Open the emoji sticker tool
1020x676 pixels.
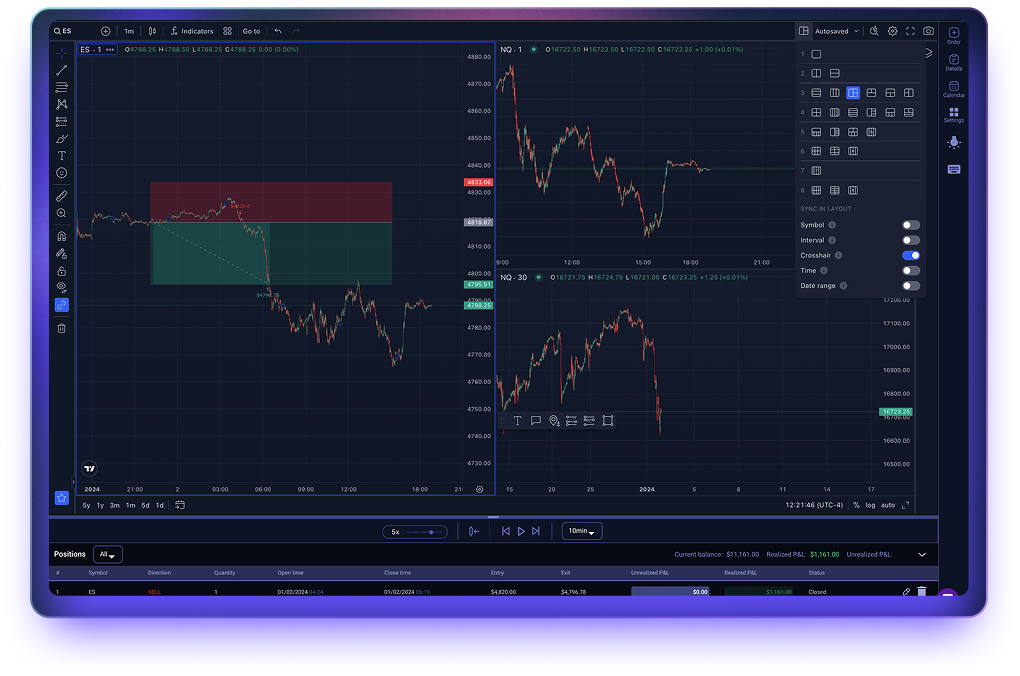point(62,173)
